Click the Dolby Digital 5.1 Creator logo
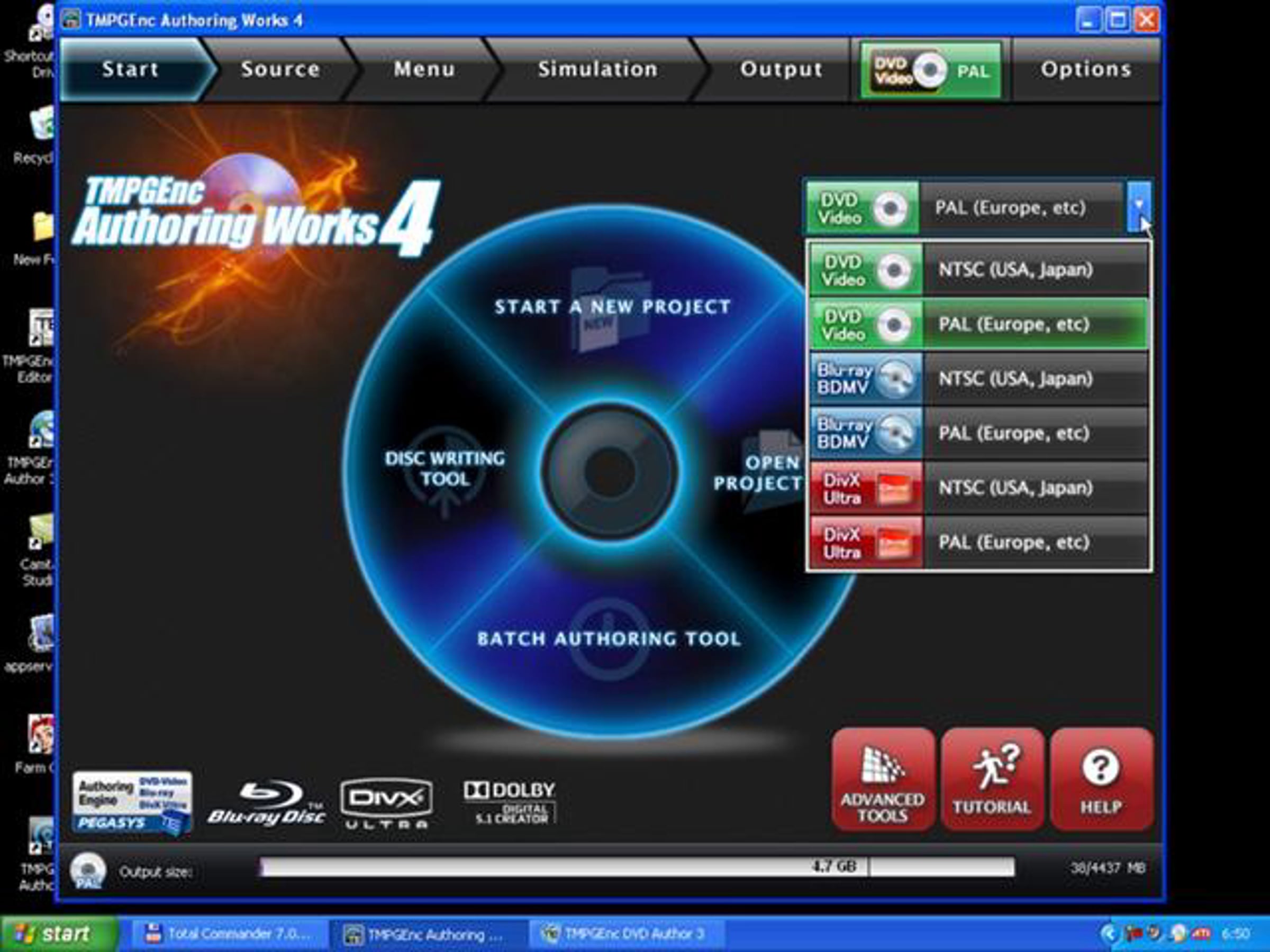 click(510, 803)
